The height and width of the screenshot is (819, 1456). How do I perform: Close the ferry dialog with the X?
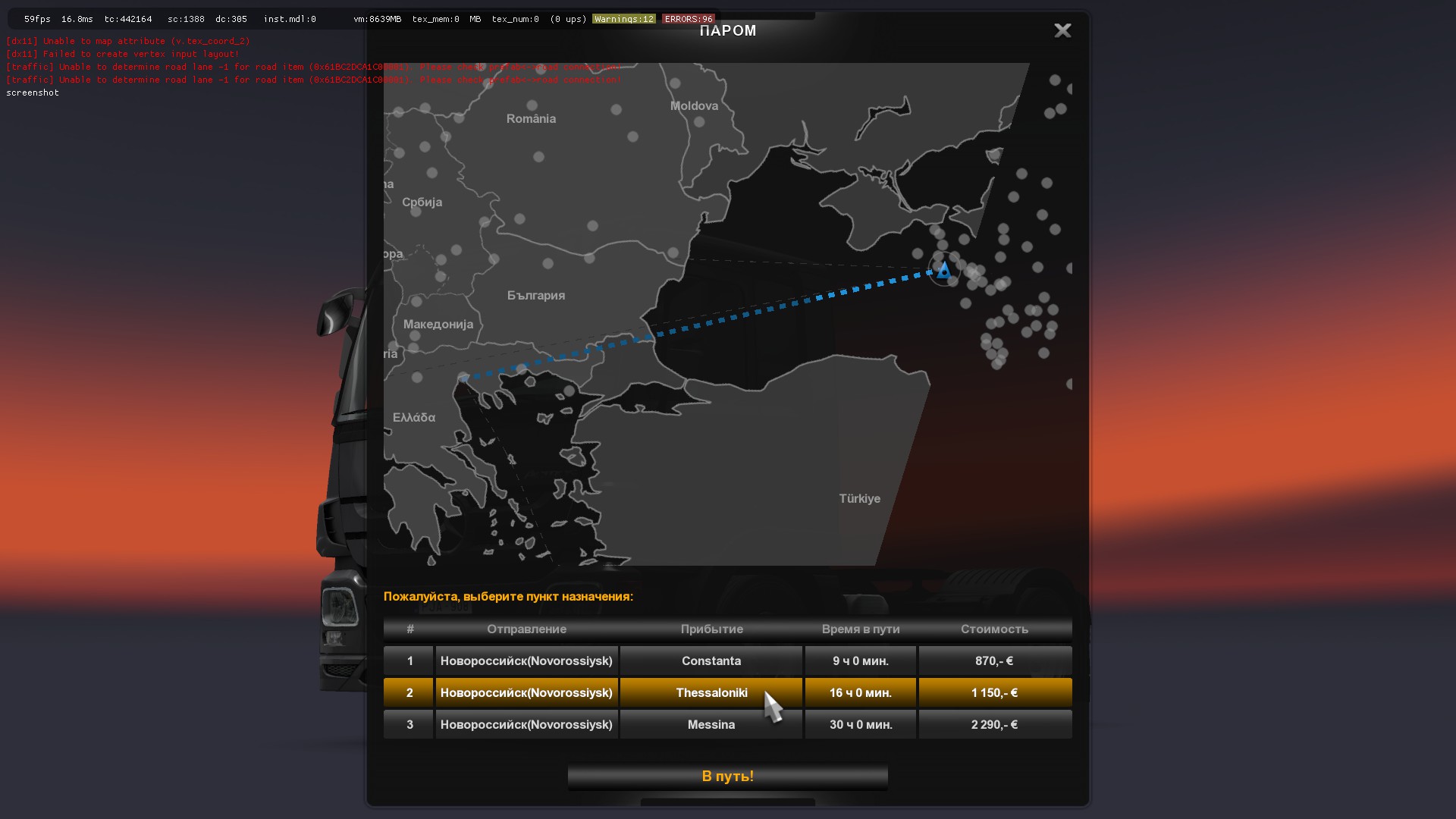click(1062, 30)
